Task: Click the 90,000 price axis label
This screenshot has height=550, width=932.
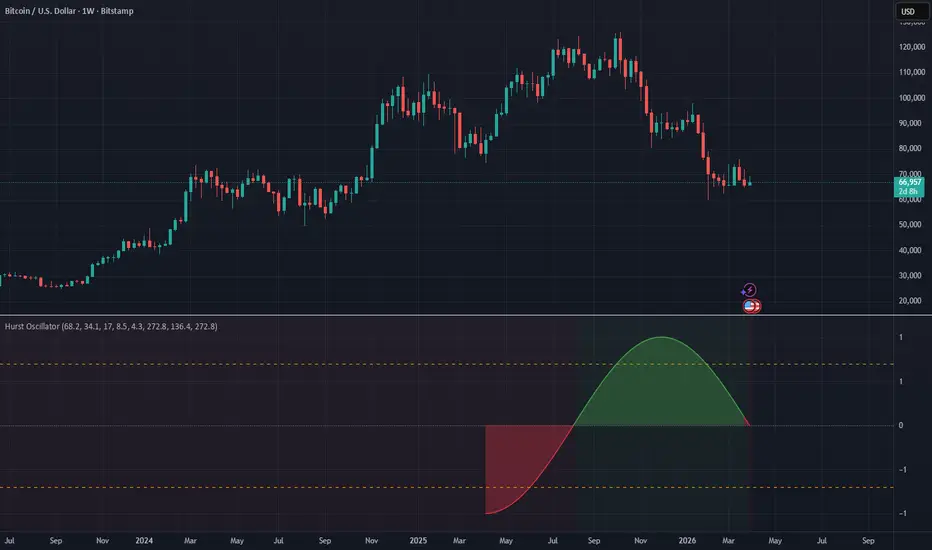Action: click(910, 123)
